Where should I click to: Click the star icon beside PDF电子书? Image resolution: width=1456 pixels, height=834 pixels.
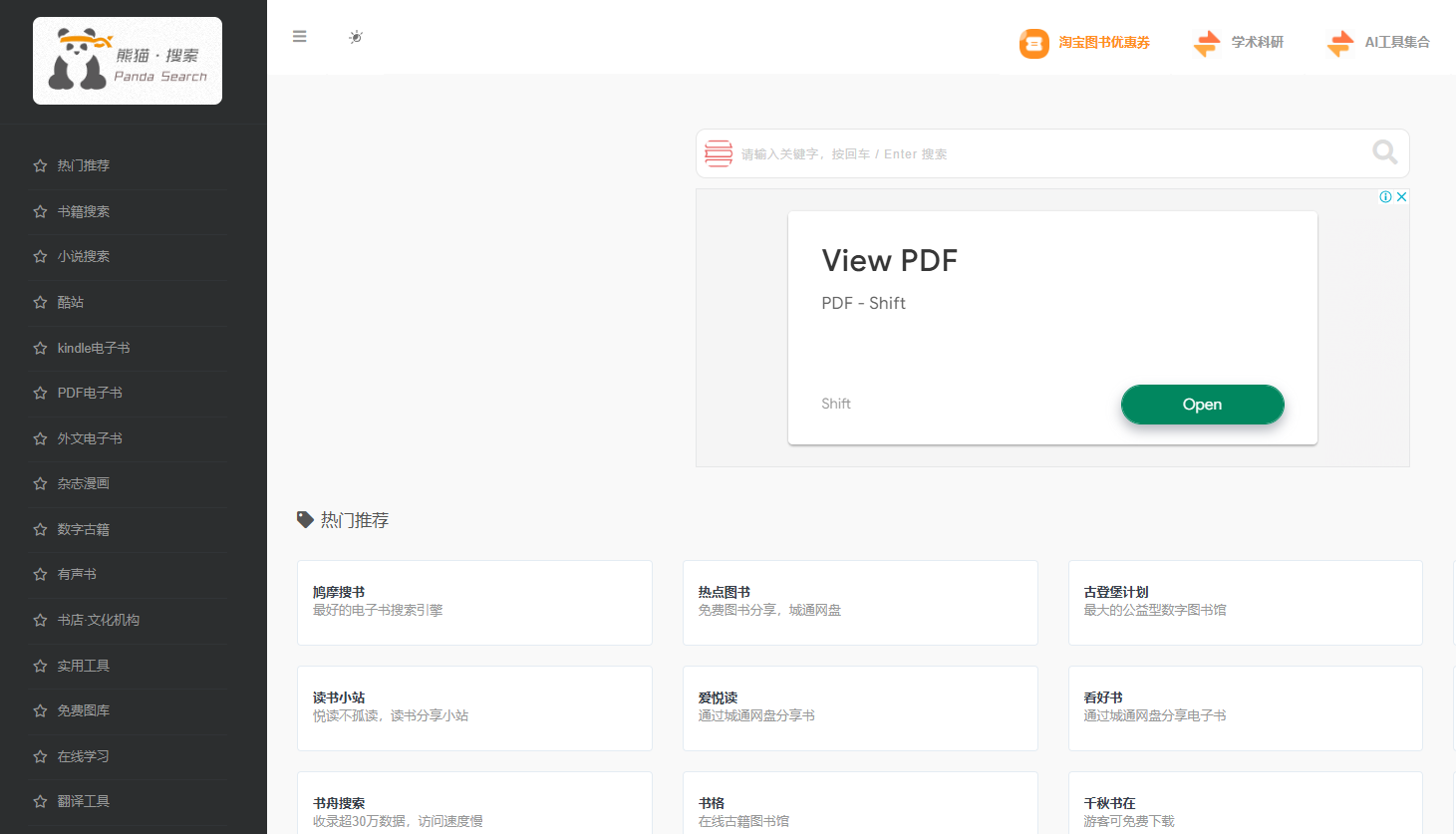click(x=40, y=393)
